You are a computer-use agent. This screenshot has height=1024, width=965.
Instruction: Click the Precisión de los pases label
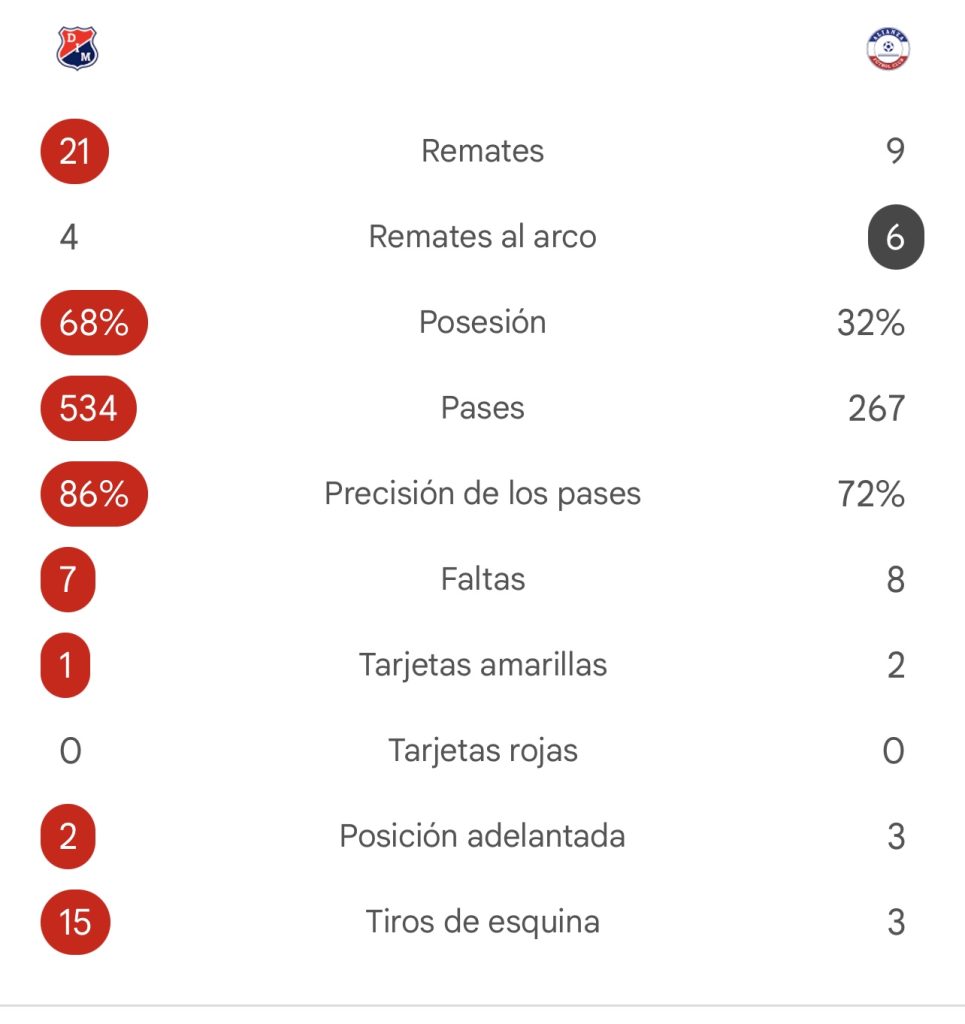click(x=482, y=494)
